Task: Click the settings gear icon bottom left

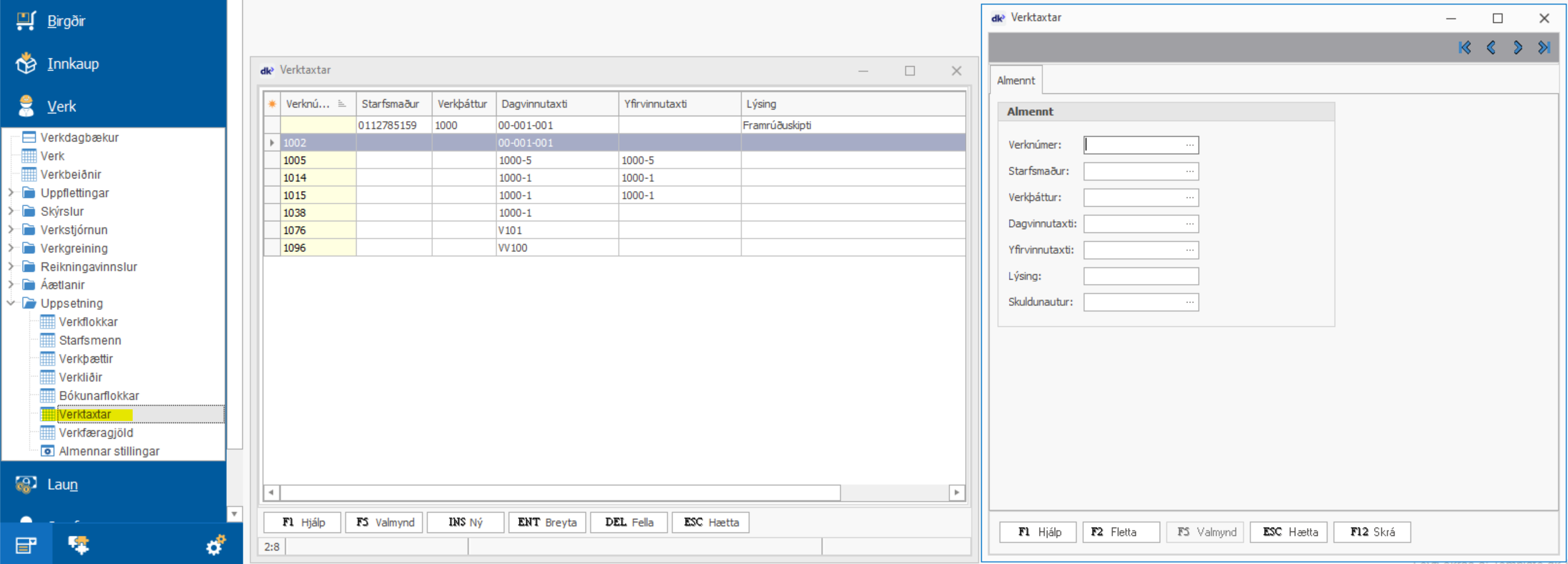Action: (216, 545)
